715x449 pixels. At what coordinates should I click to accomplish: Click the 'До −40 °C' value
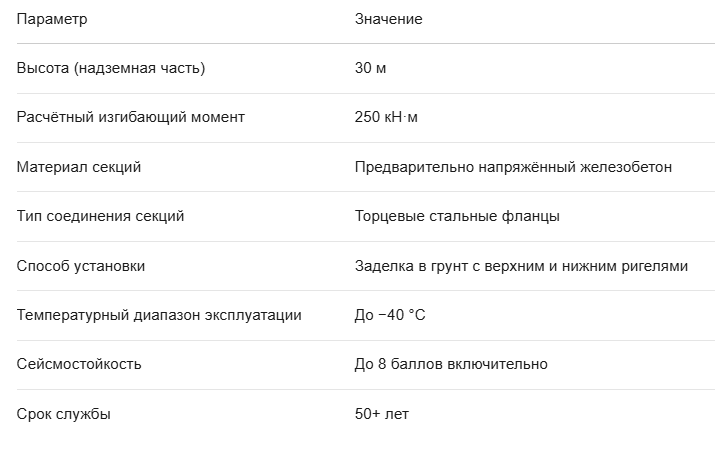(390, 315)
